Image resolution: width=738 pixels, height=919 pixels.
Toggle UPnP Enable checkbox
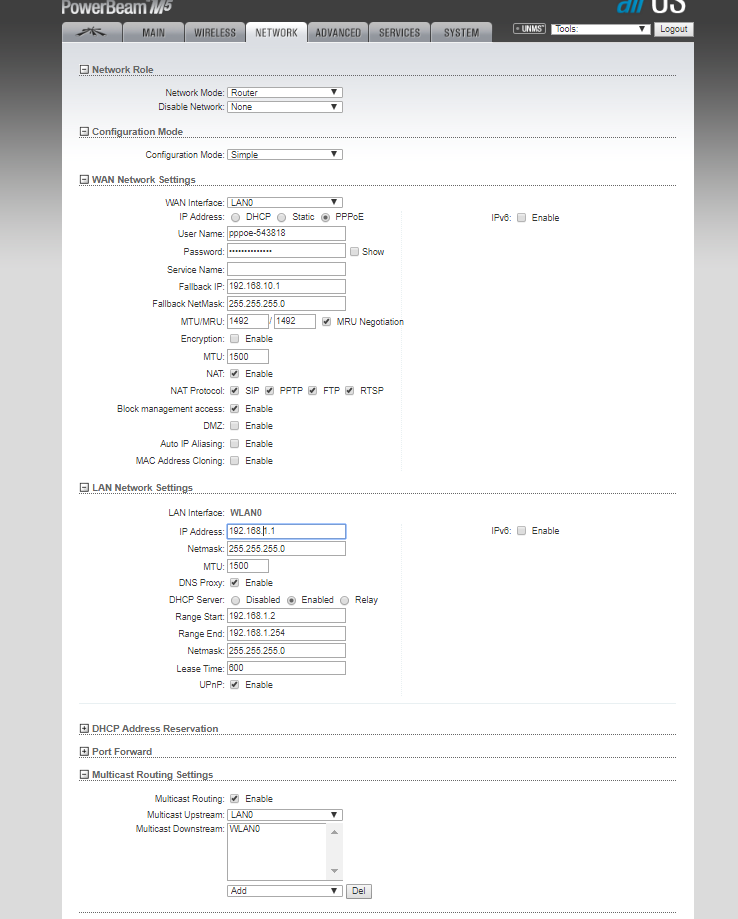pos(234,685)
